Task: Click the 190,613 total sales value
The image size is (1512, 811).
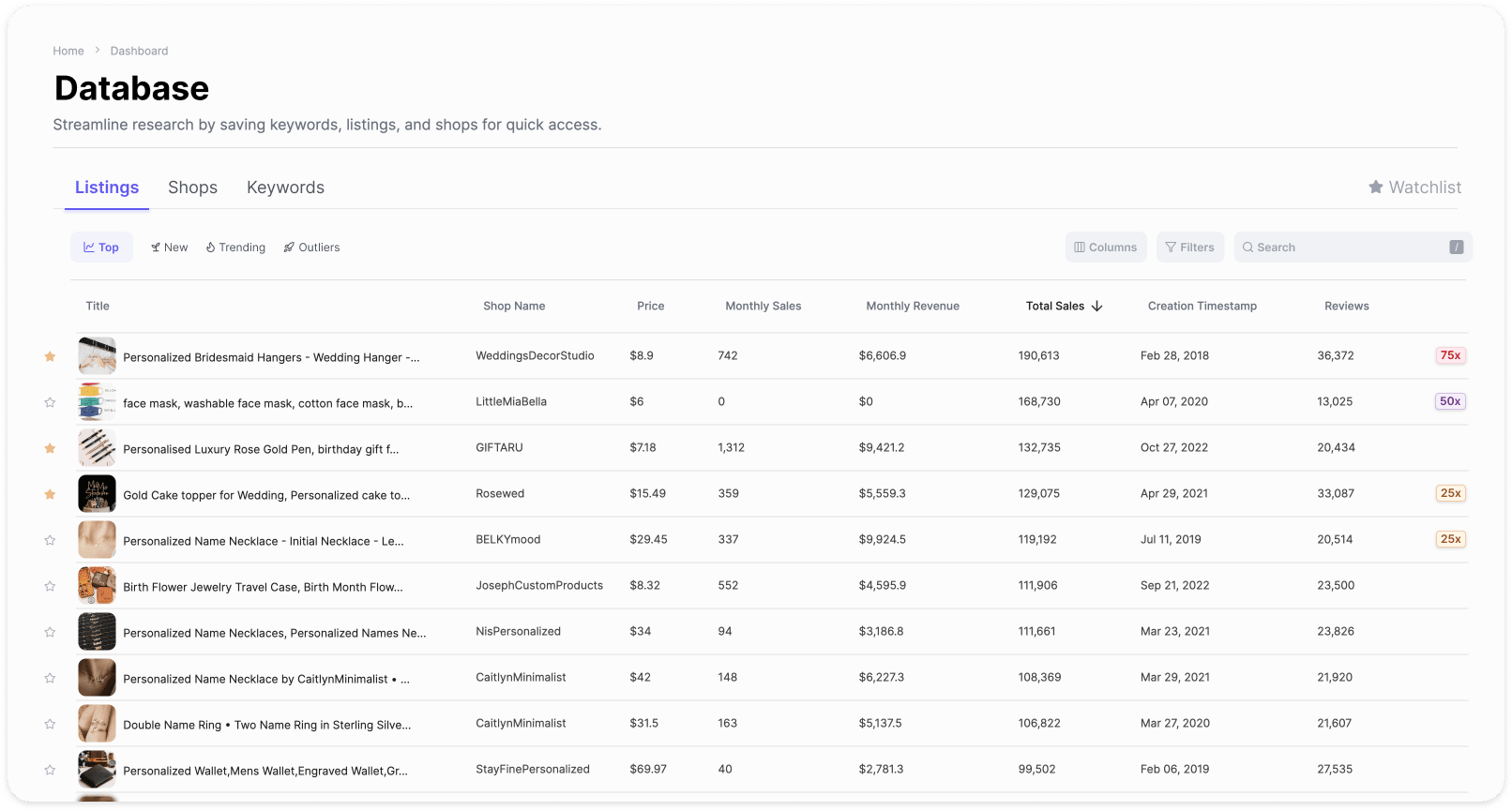Action: coord(1038,356)
